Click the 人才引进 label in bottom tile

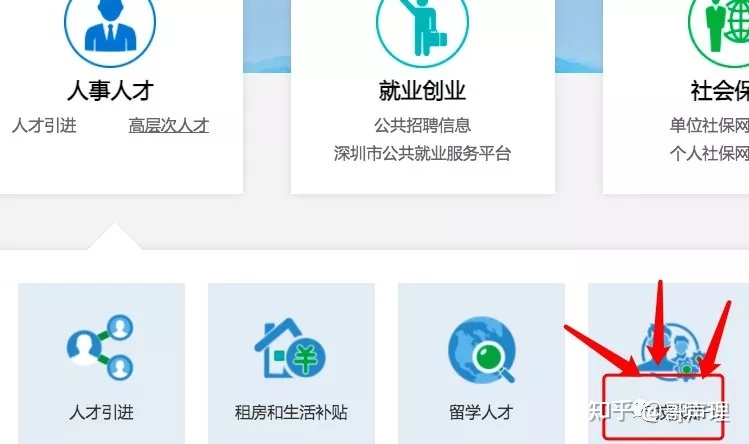101,412
